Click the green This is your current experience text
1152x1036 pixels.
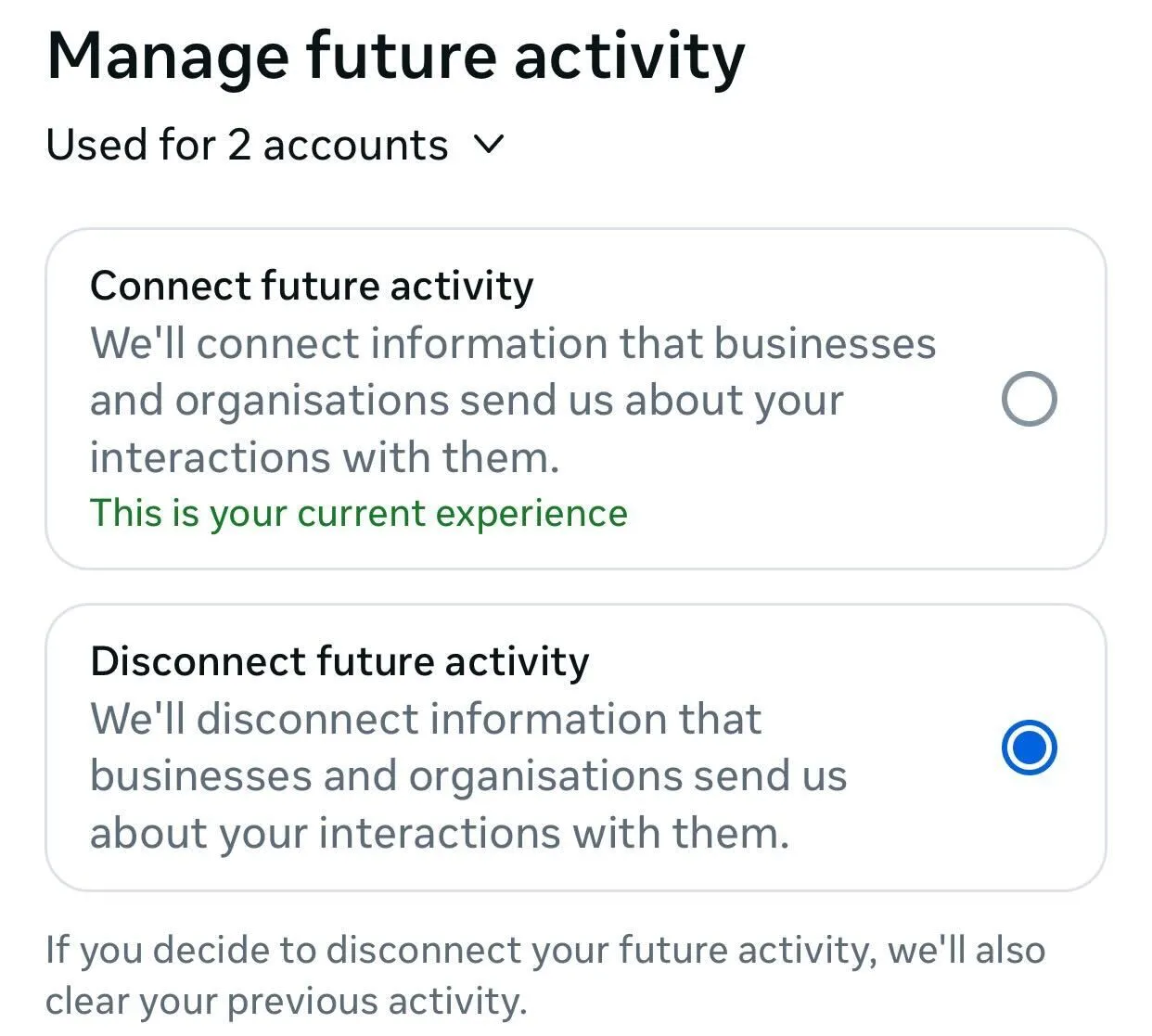(358, 513)
